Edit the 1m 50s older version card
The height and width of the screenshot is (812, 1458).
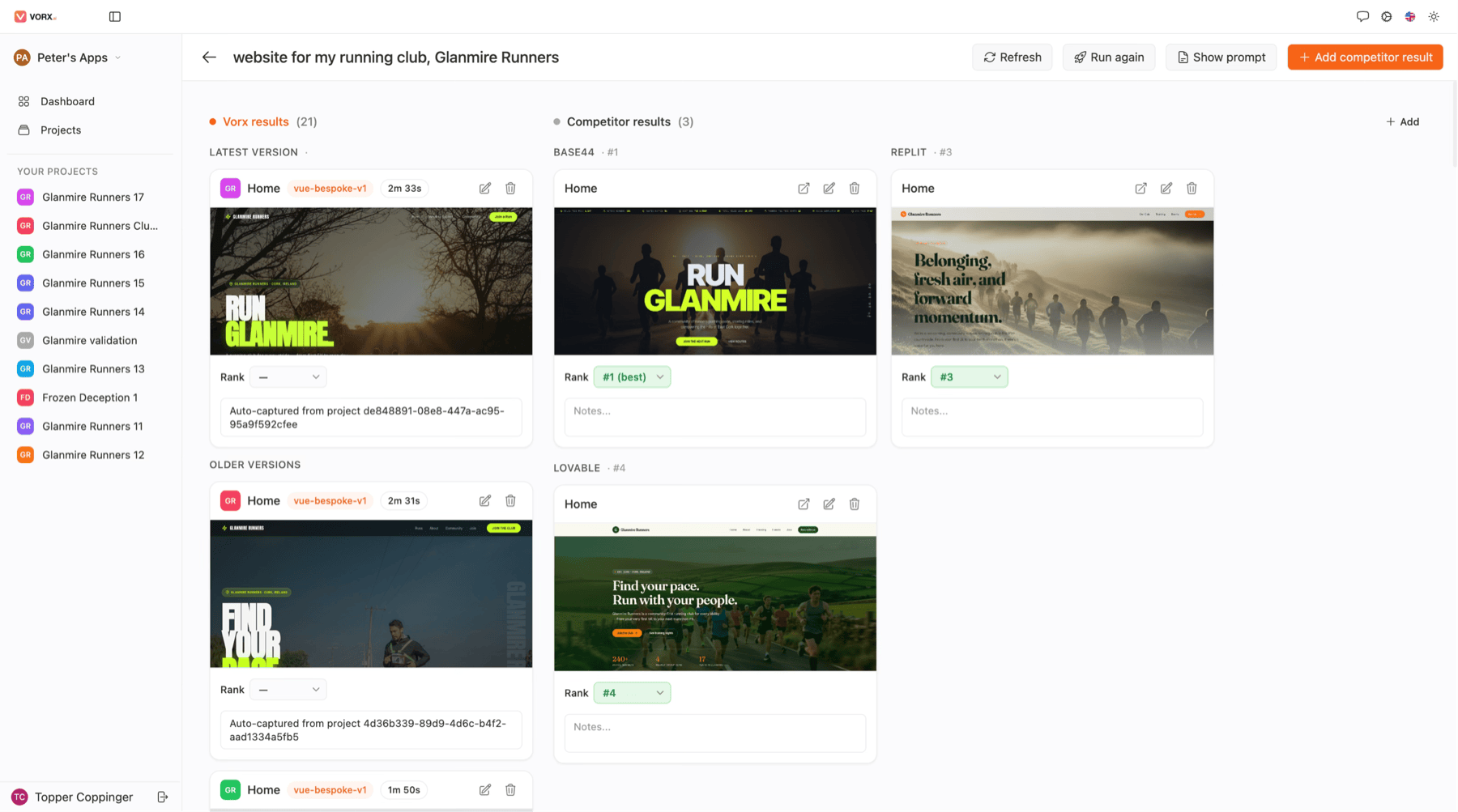click(485, 790)
